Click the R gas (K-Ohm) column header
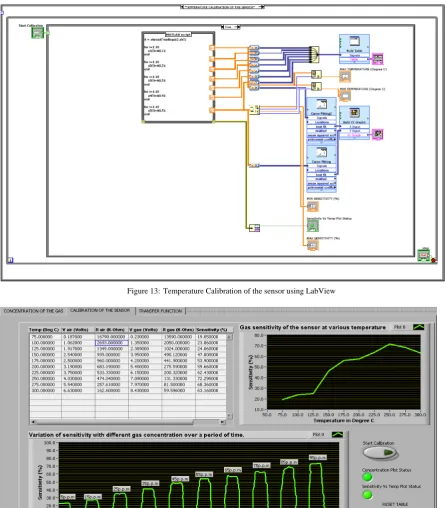Screen dimensions: 446x508 click(x=178, y=330)
